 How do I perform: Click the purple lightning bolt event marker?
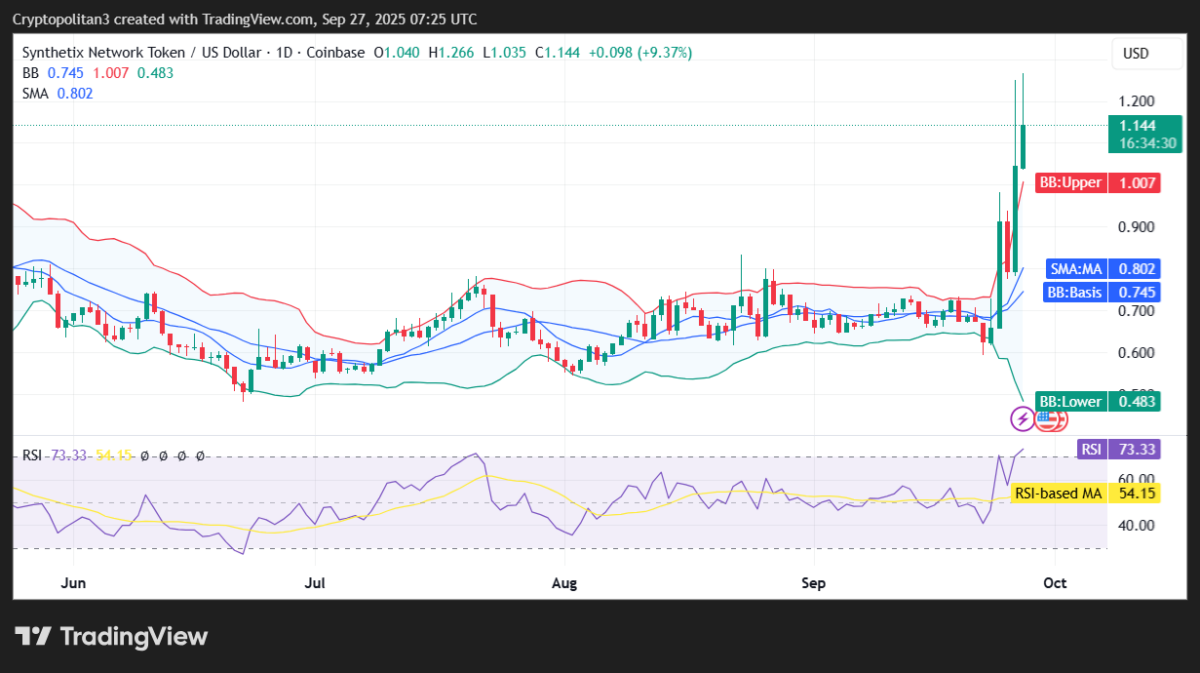(x=1022, y=419)
